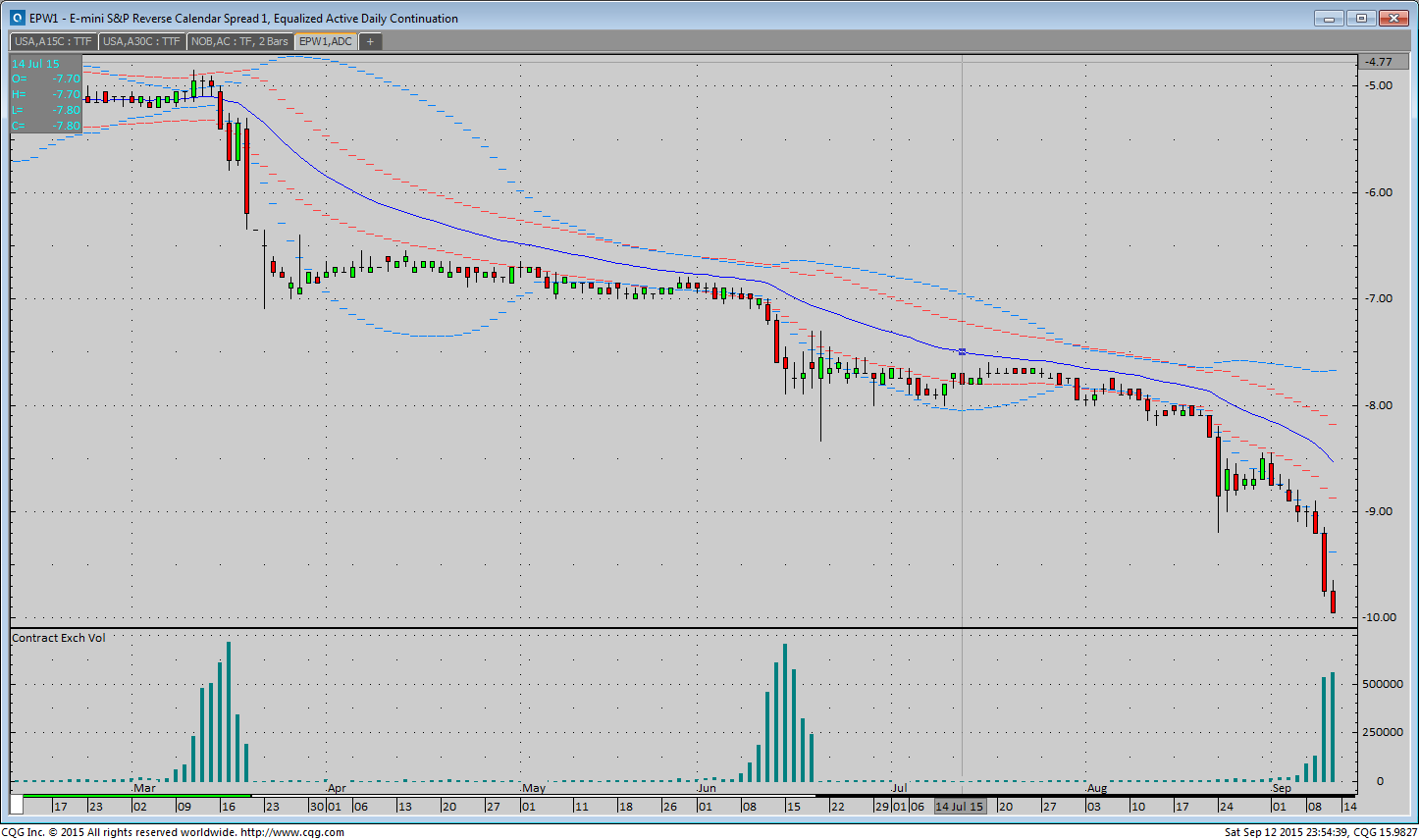Viewport: 1419px width, 840px height.
Task: Click the 18 date label in May
Action: [x=625, y=807]
